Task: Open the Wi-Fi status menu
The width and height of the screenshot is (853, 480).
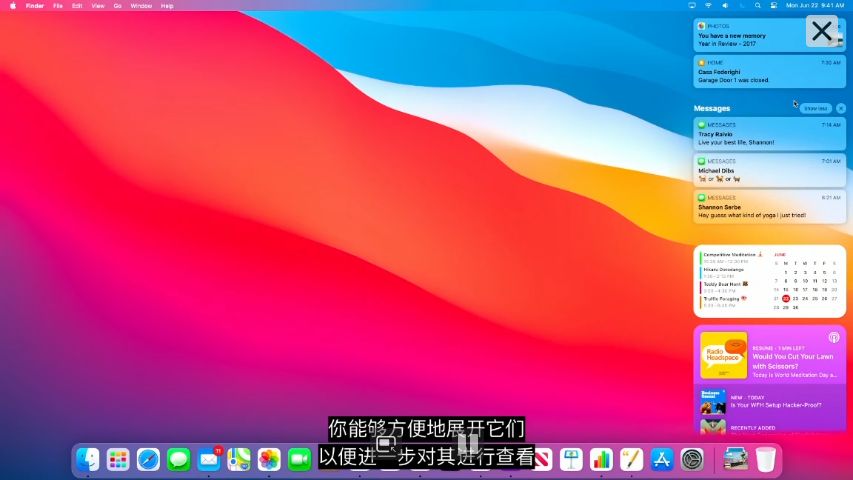Action: point(708,5)
